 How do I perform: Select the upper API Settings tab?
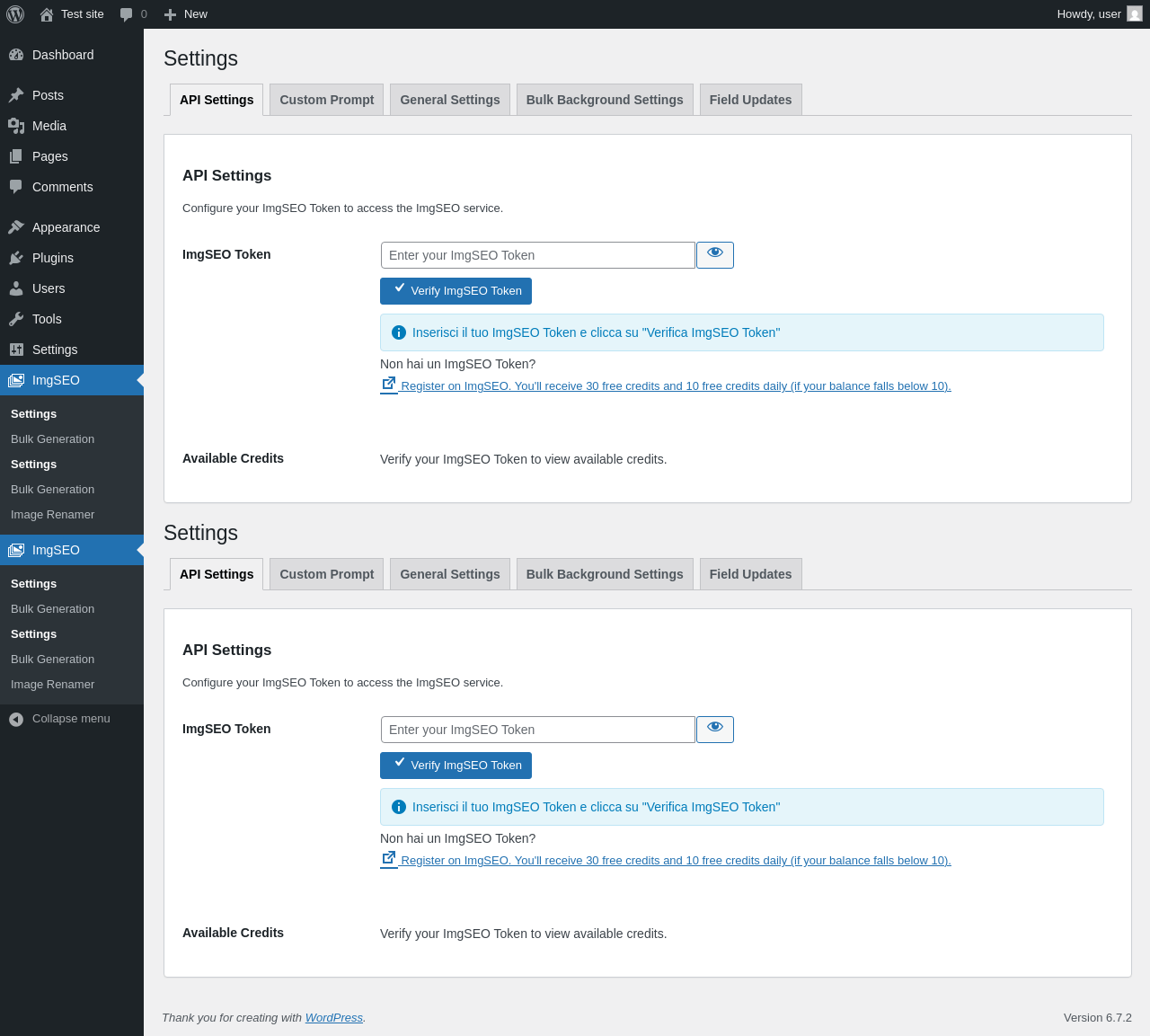[x=217, y=100]
